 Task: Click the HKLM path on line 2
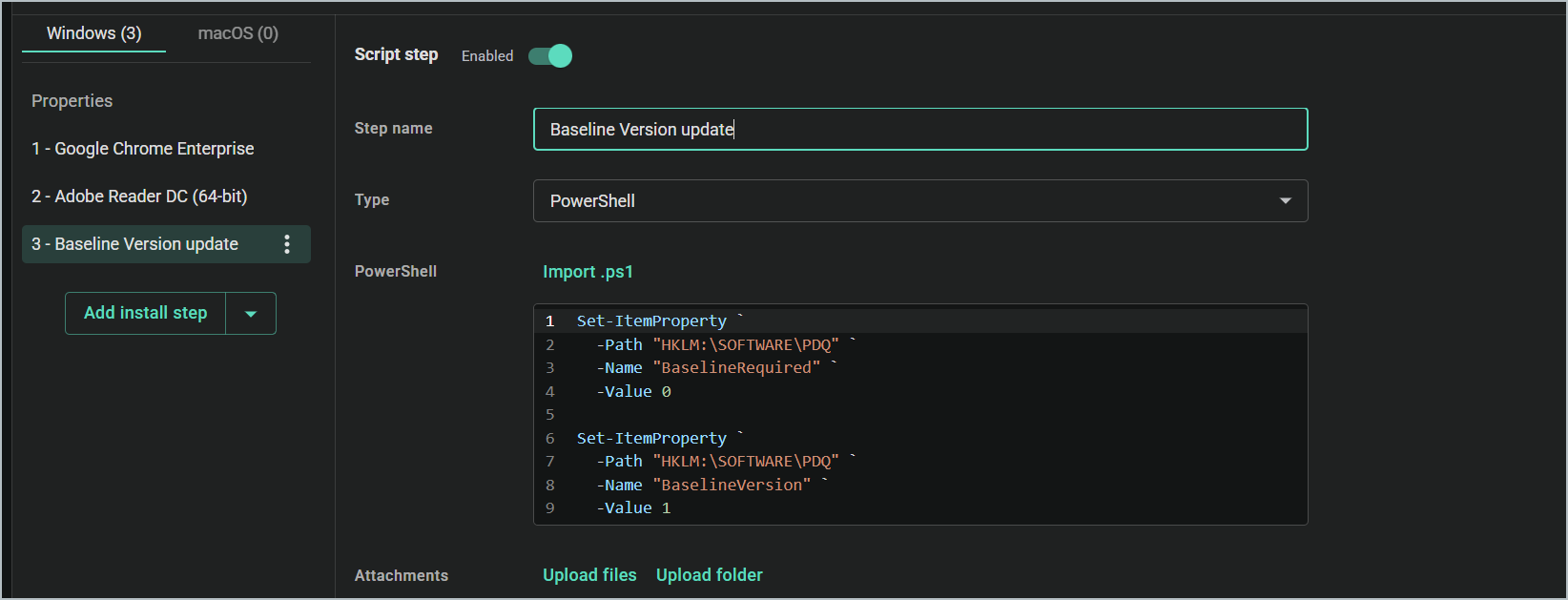click(x=746, y=345)
